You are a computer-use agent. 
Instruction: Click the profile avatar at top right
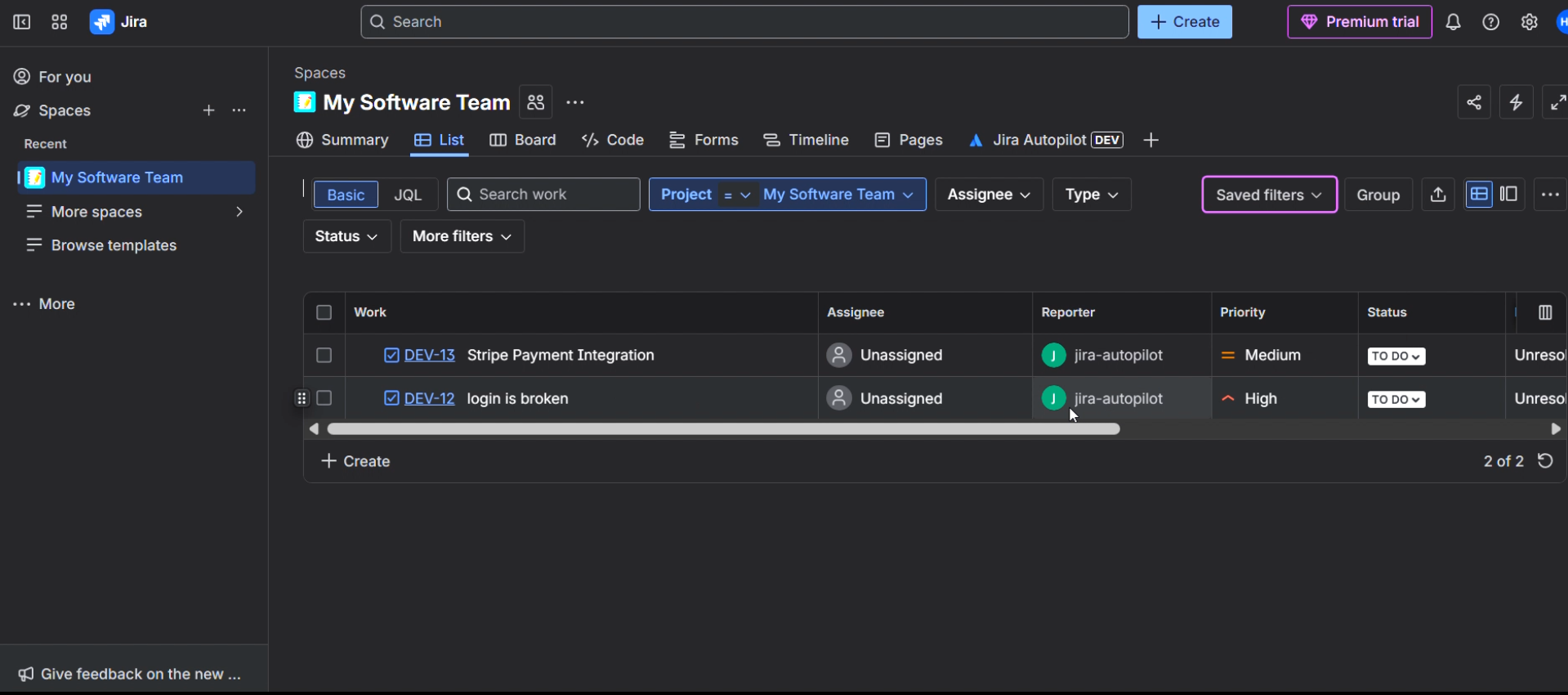[1561, 22]
